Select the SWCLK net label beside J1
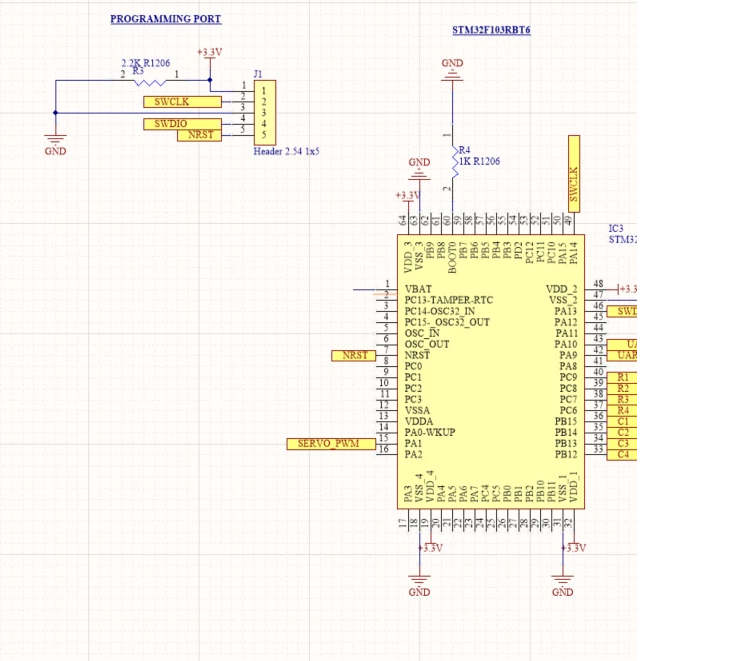This screenshot has width=752, height=661. (x=182, y=102)
